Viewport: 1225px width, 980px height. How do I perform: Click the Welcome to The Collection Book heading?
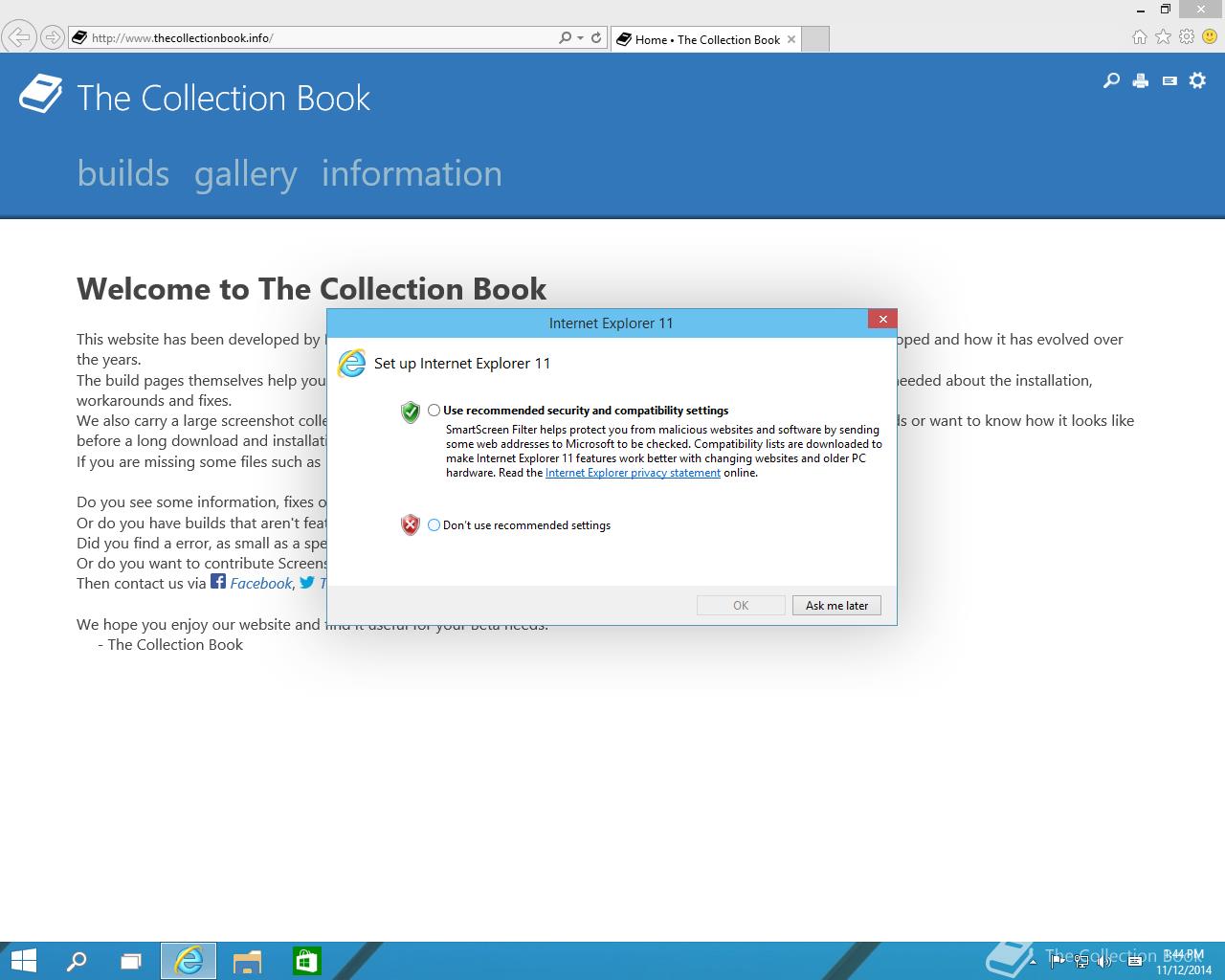(312, 288)
